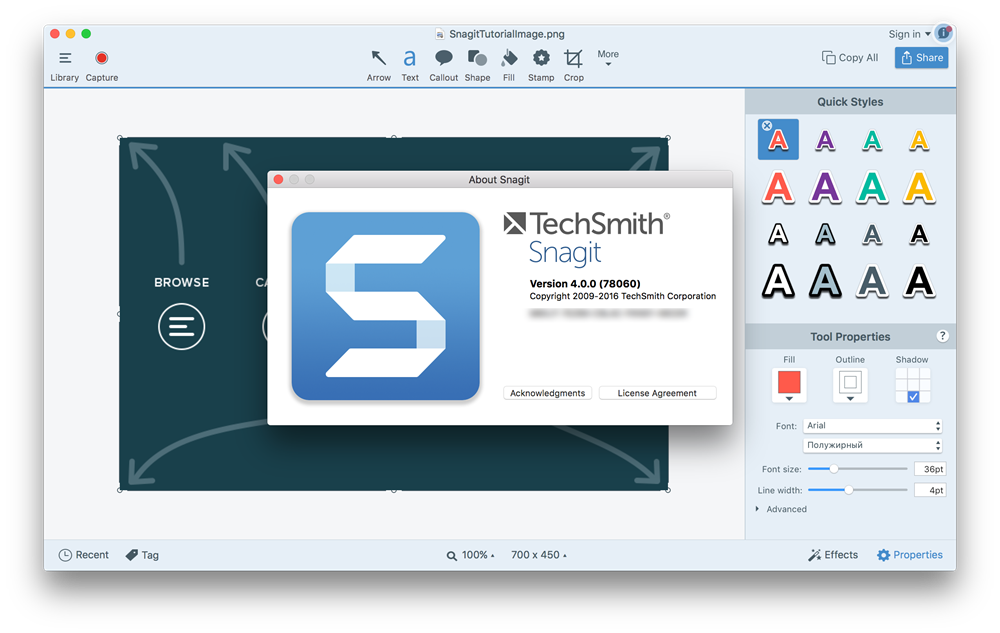Show Recent captures tray
The image size is (1000, 633).
[84, 555]
